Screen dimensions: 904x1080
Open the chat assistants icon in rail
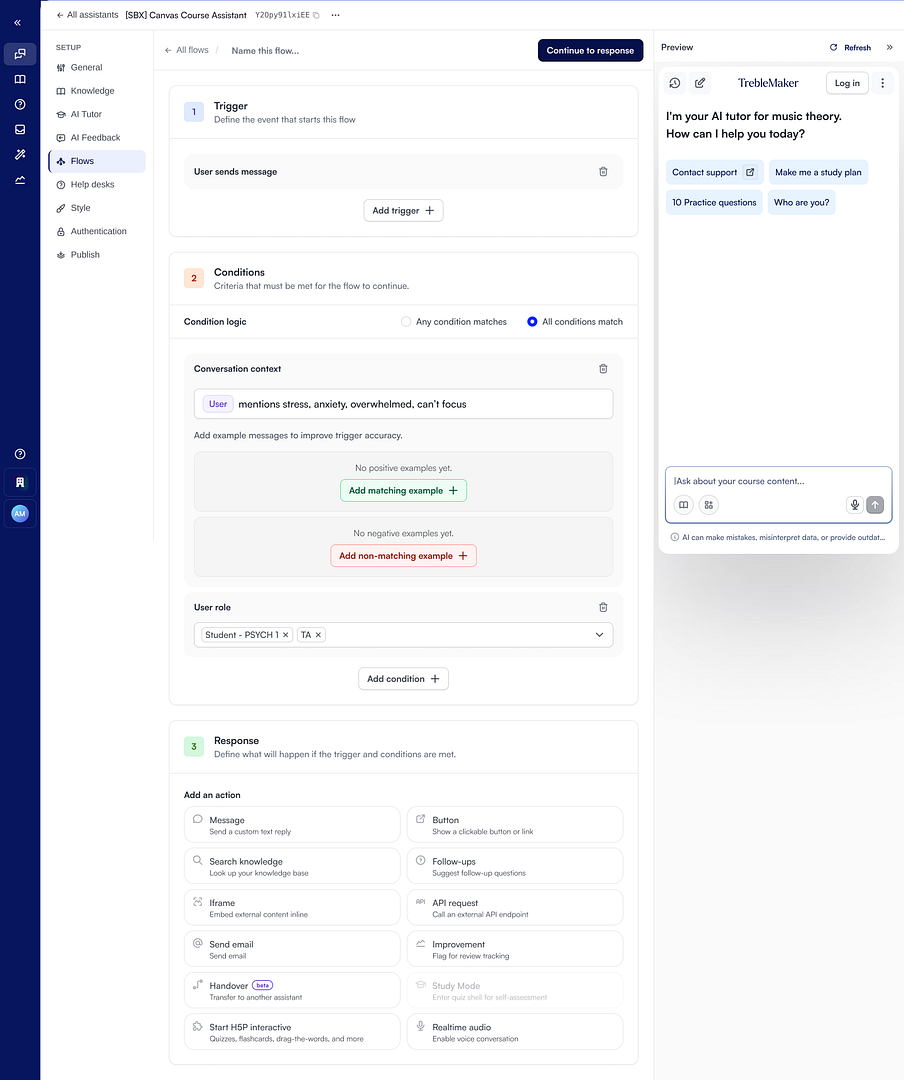point(20,54)
